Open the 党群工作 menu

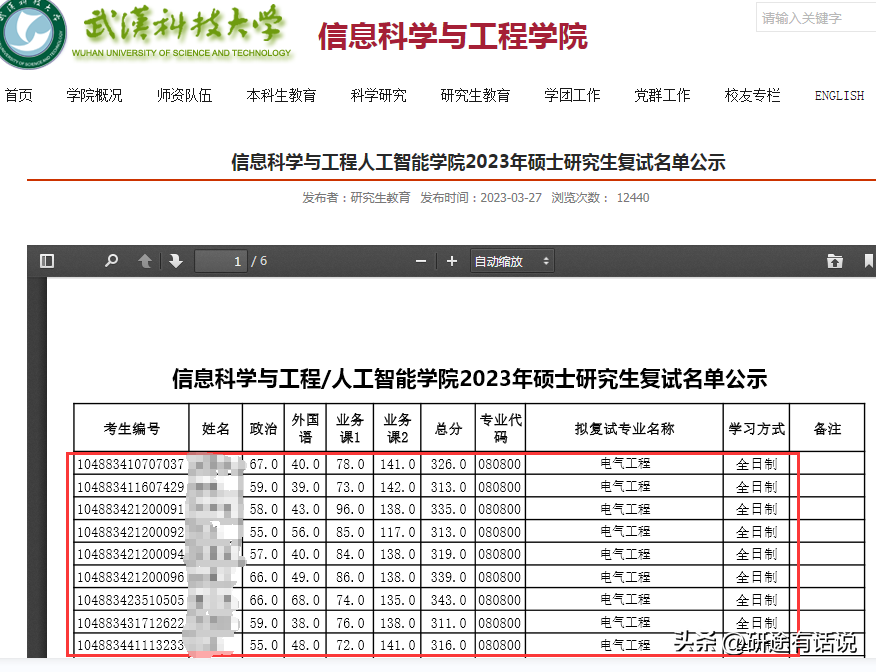662,96
